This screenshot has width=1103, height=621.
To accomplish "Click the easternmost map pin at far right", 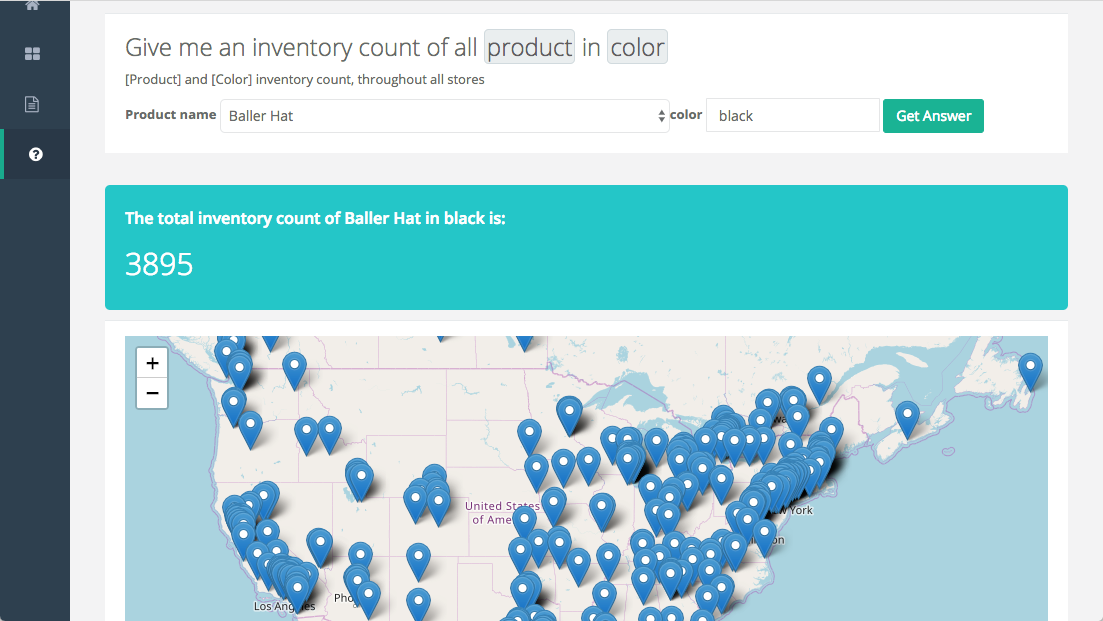I will [1030, 369].
